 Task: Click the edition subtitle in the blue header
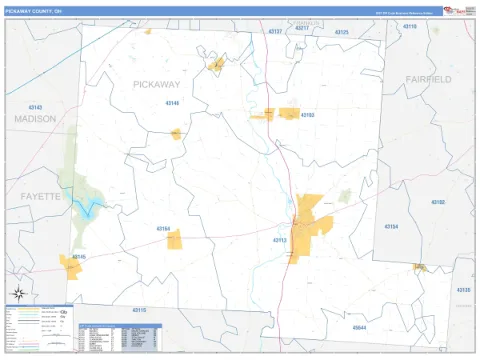coord(404,13)
